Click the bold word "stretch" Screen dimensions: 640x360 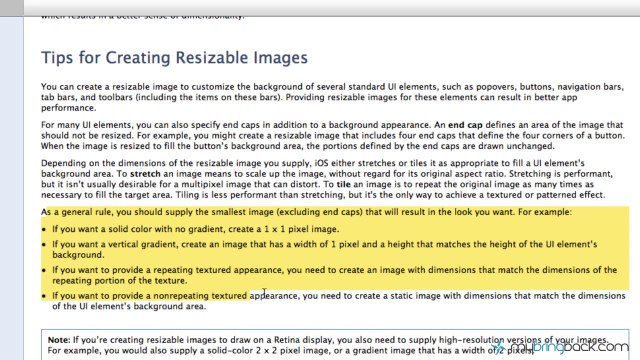[x=145, y=173]
